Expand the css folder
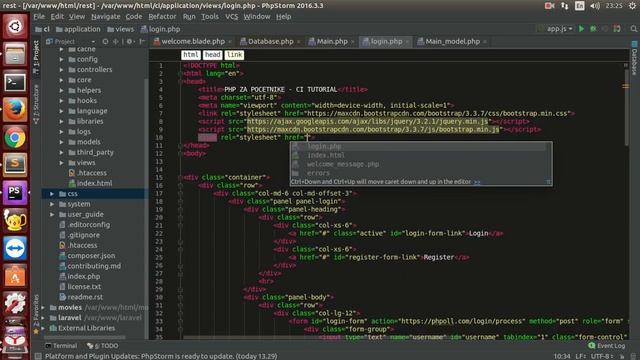The image size is (640, 360). pos(52,193)
